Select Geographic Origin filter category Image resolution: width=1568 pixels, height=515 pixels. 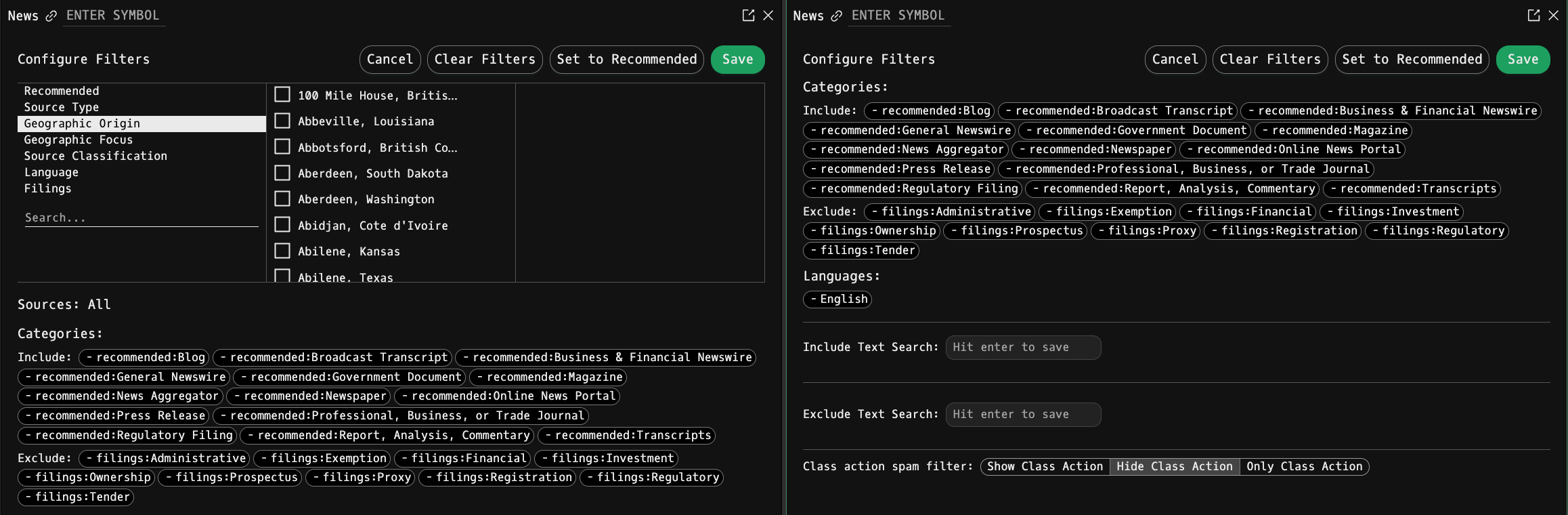click(x=141, y=123)
